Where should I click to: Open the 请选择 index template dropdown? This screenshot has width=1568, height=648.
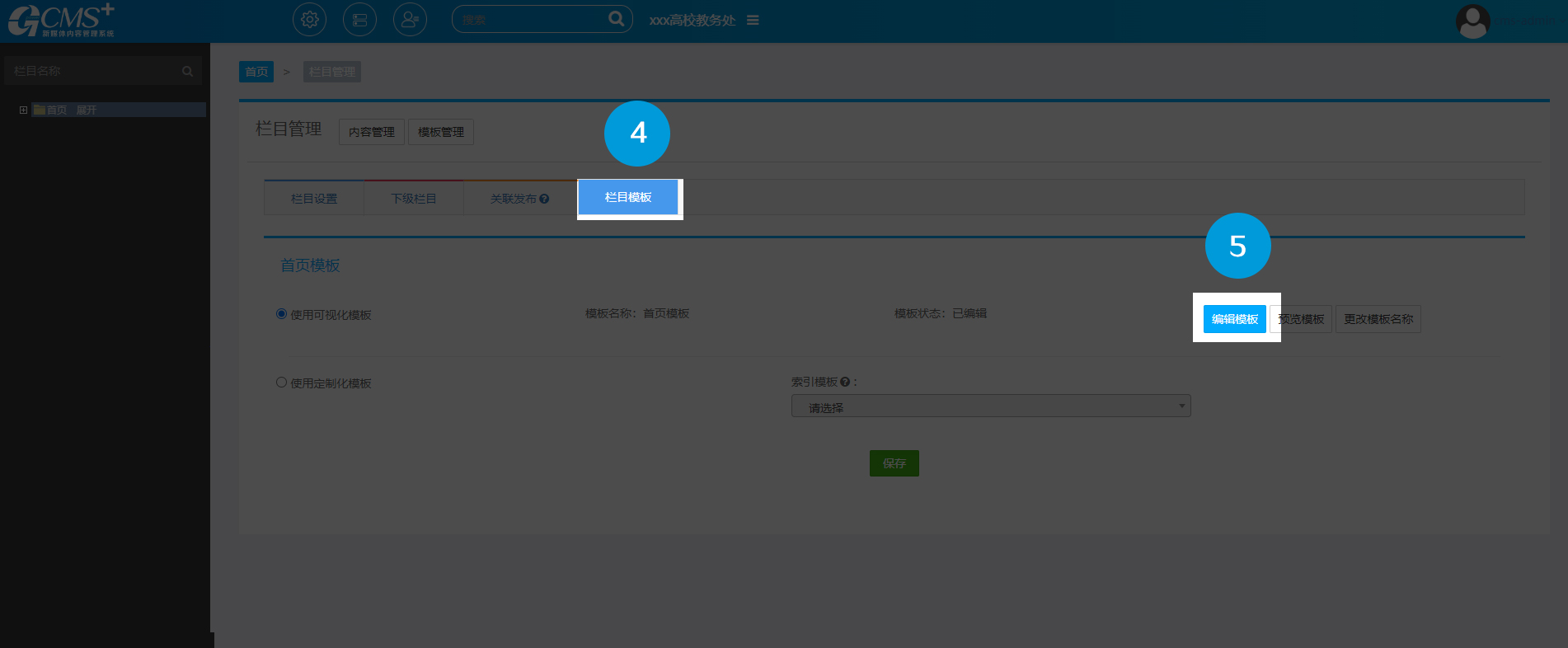click(990, 406)
